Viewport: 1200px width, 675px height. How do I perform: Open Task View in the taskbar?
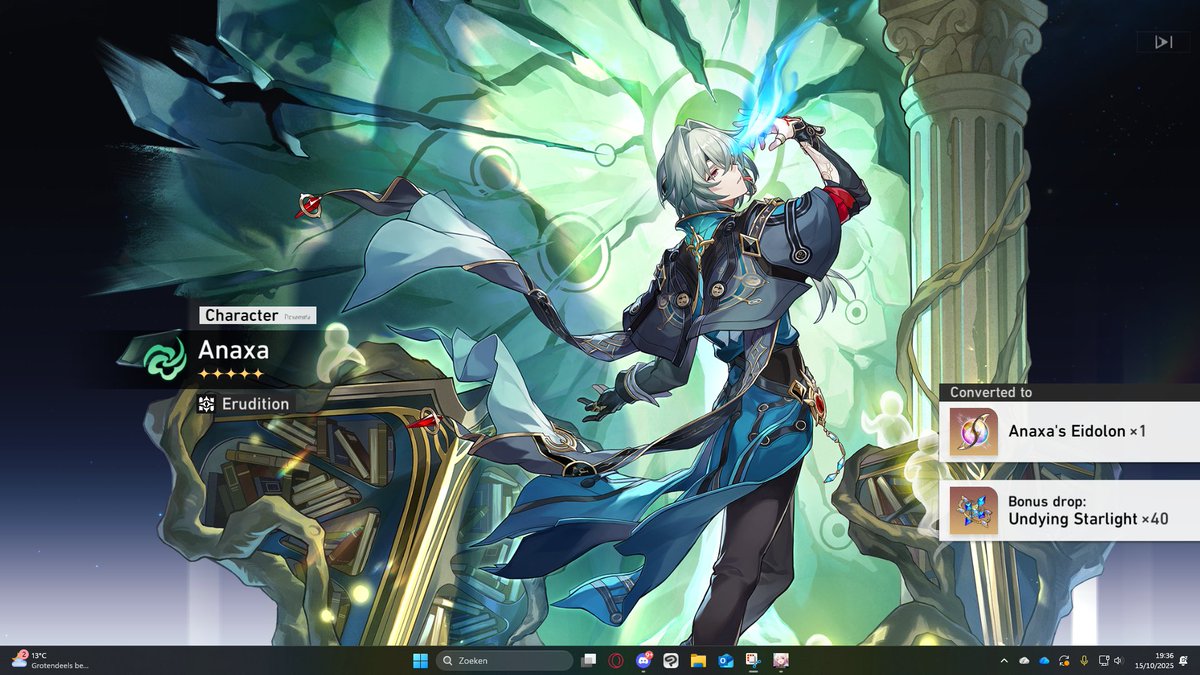point(589,660)
